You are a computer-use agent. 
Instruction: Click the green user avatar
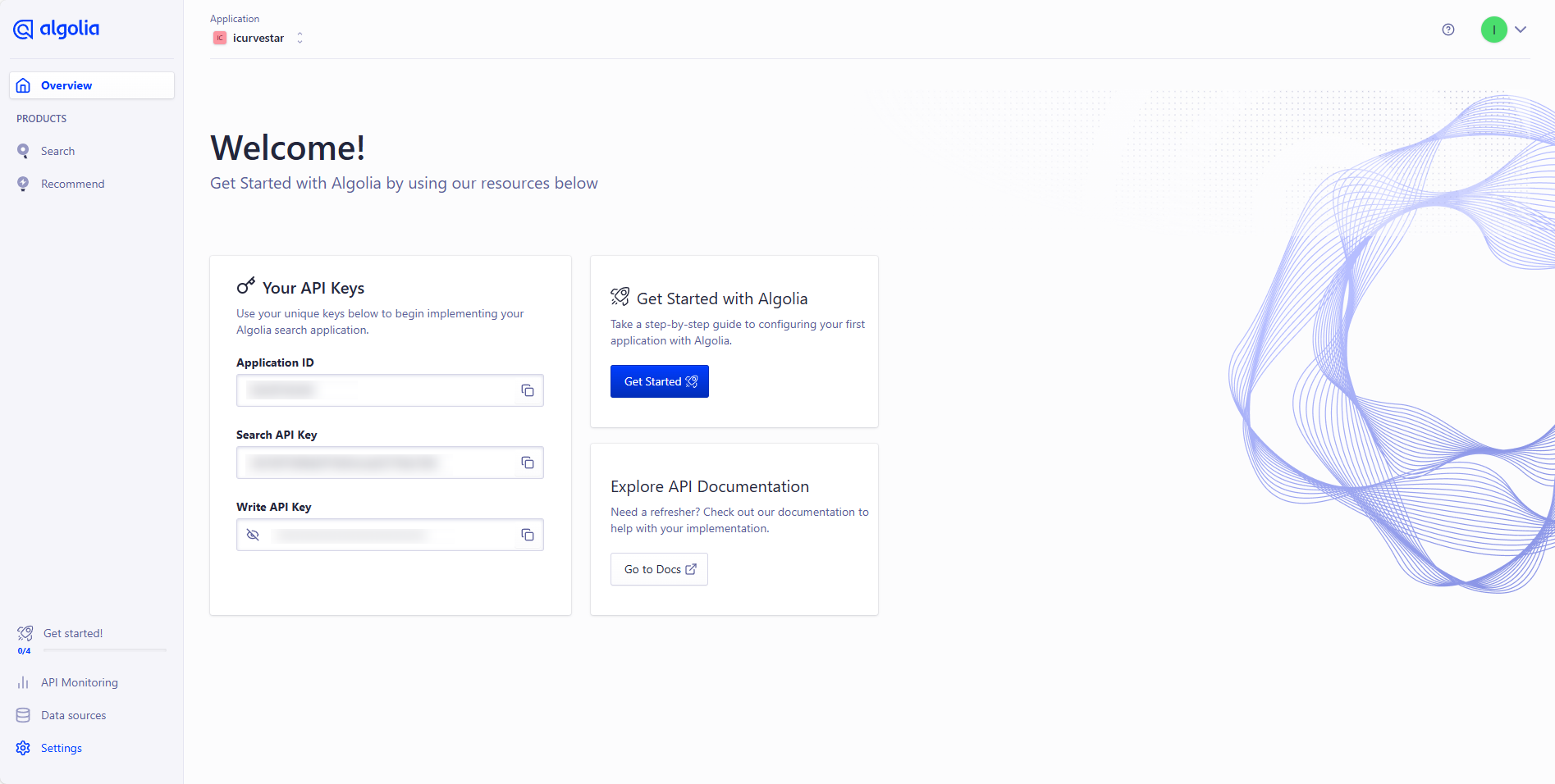(x=1493, y=30)
